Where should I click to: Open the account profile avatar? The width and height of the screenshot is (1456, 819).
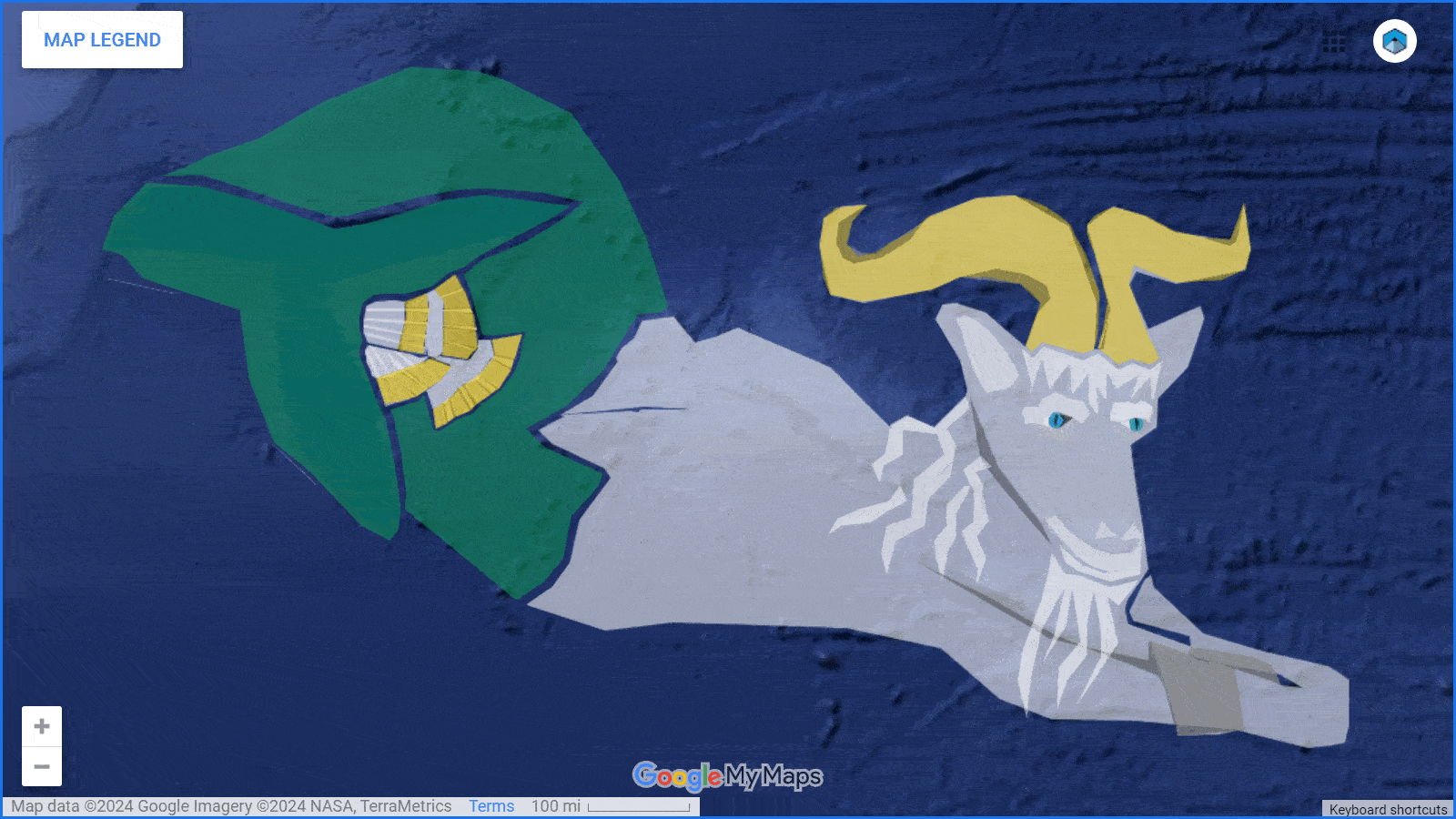[x=1394, y=42]
